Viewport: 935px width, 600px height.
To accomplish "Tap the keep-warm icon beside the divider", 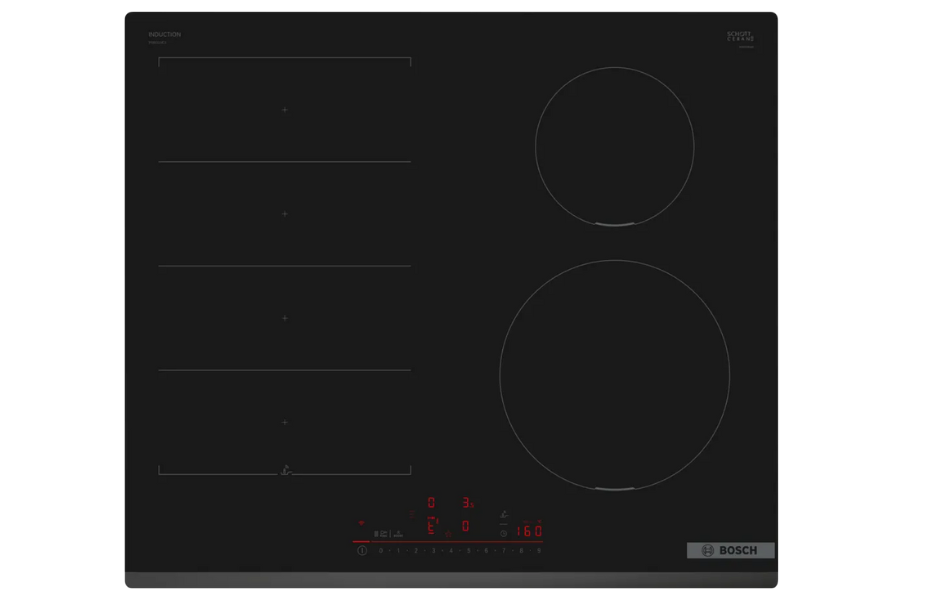I will [398, 534].
